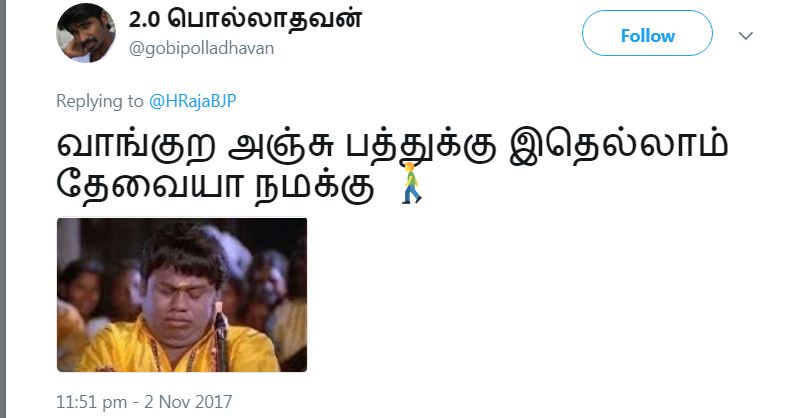787x418 pixels.
Task: Click the word நமக்கு before the emoji
Action: (315, 189)
